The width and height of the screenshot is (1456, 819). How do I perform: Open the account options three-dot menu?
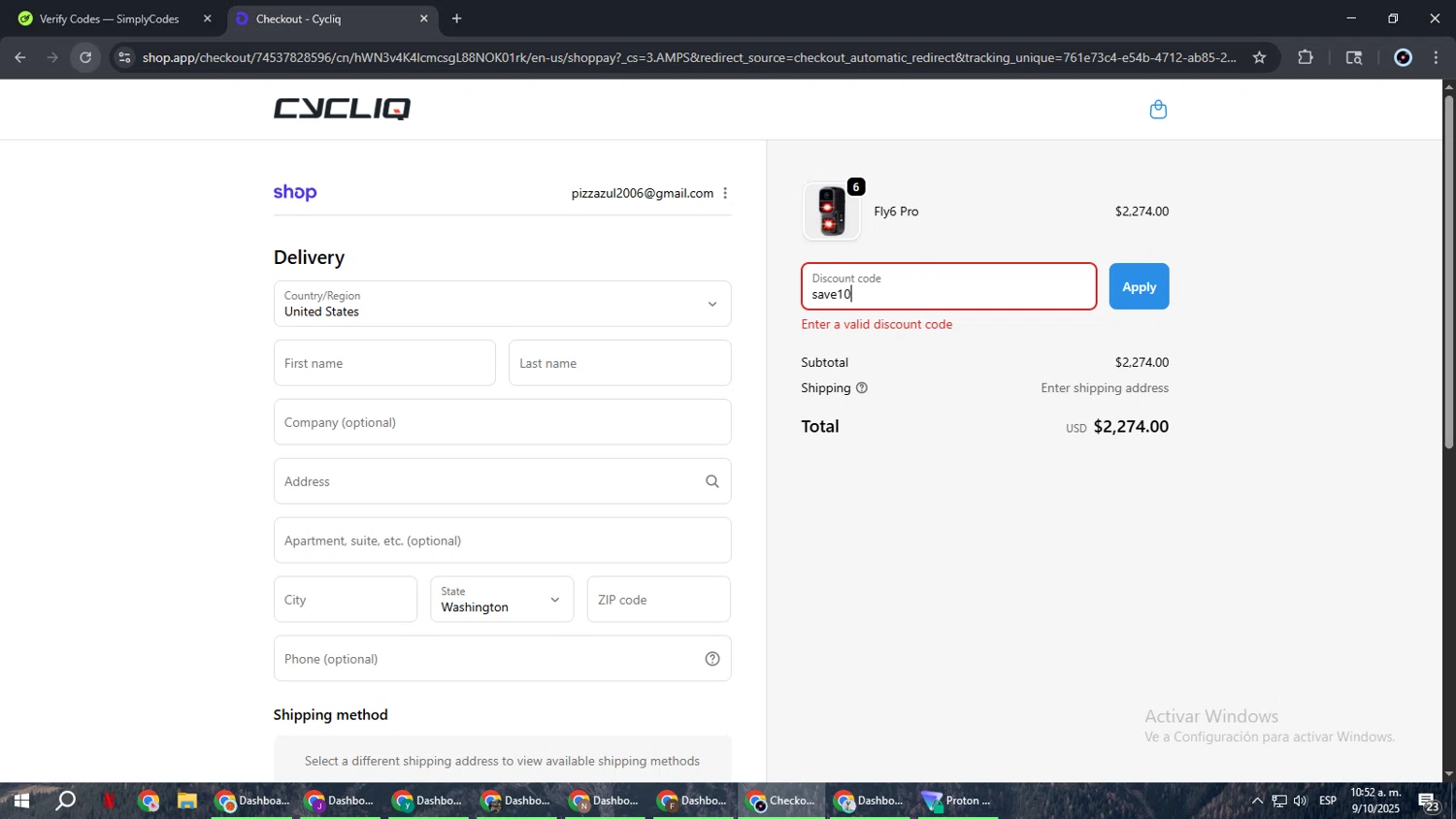[x=725, y=193]
